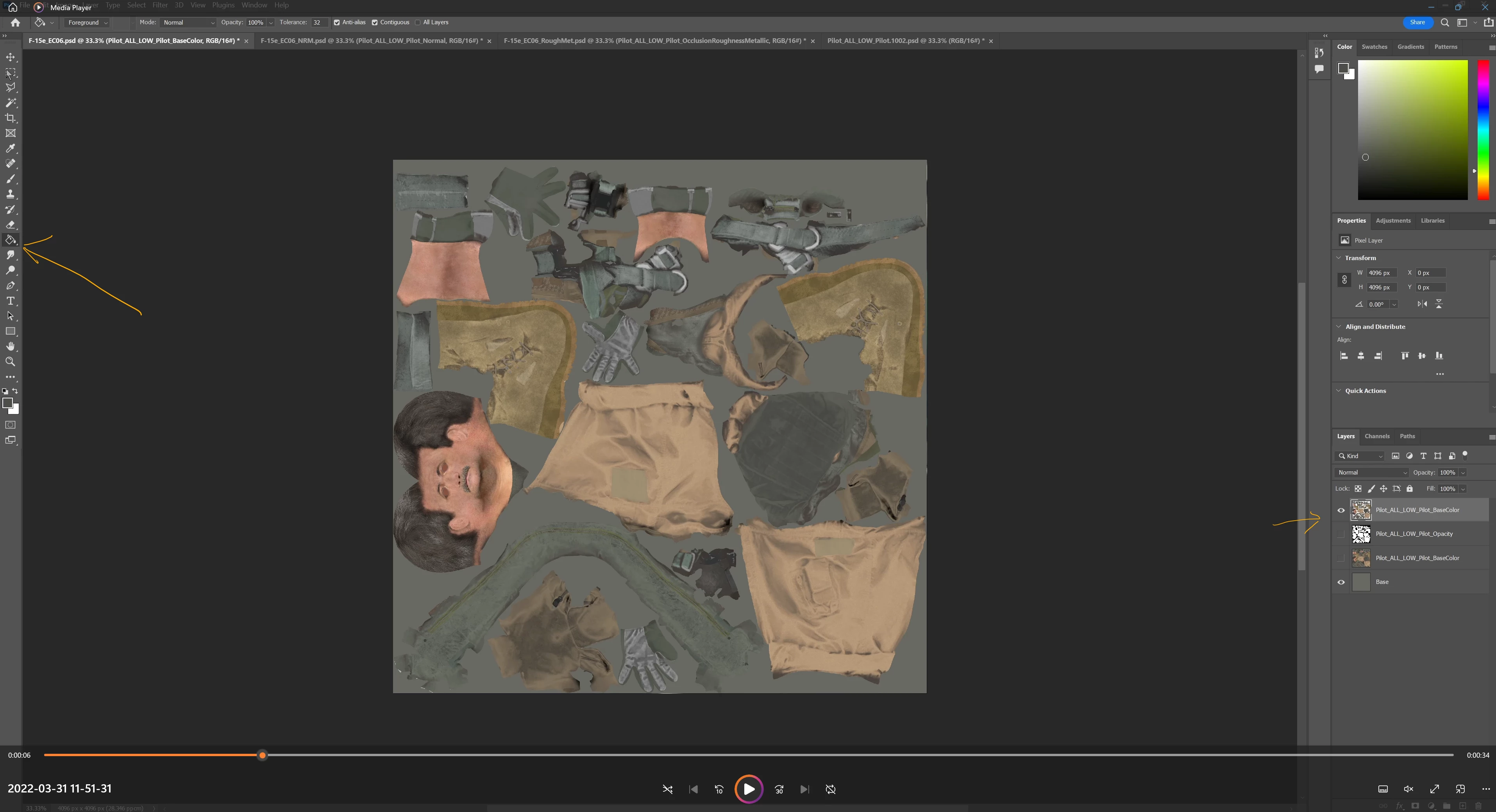Select the Paint Bucket tool
Screen dimensions: 1496x812
11,240
